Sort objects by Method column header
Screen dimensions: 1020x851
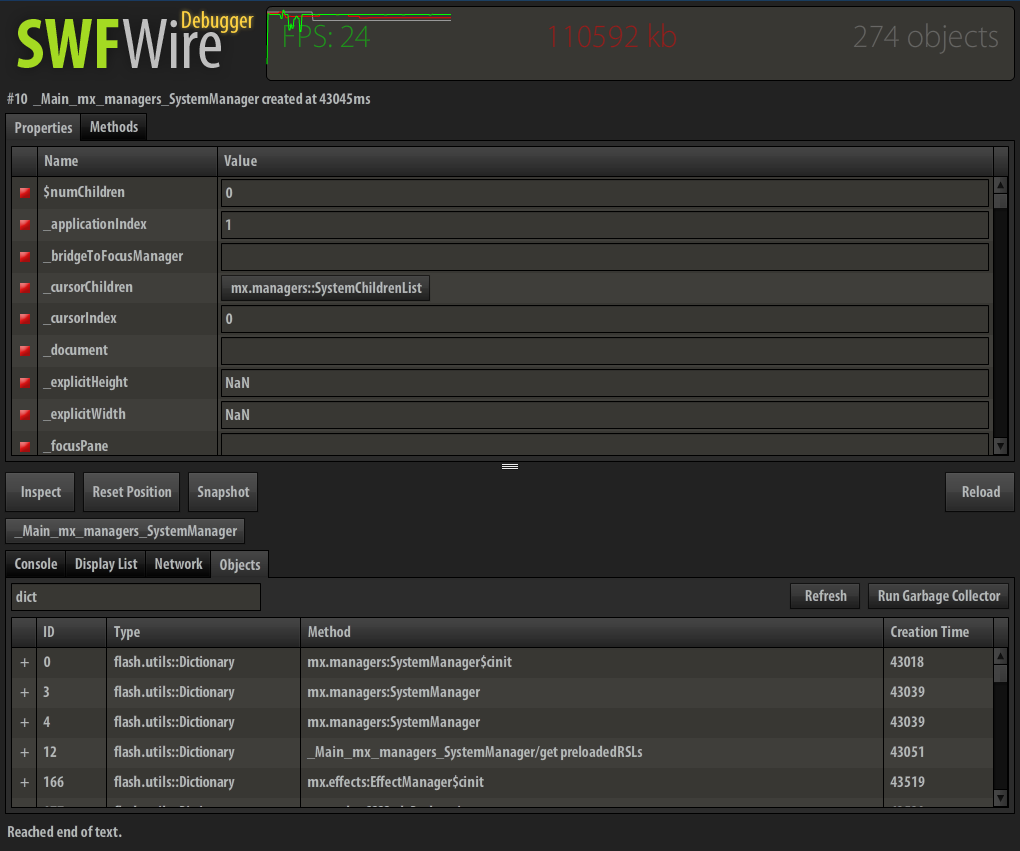(x=592, y=632)
